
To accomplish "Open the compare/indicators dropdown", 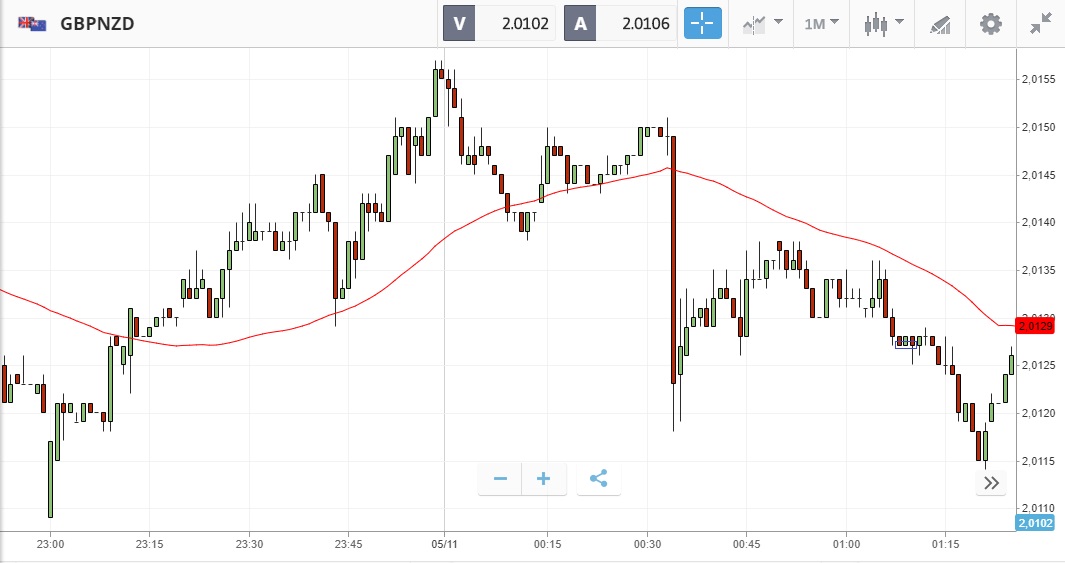I will (762, 23).
